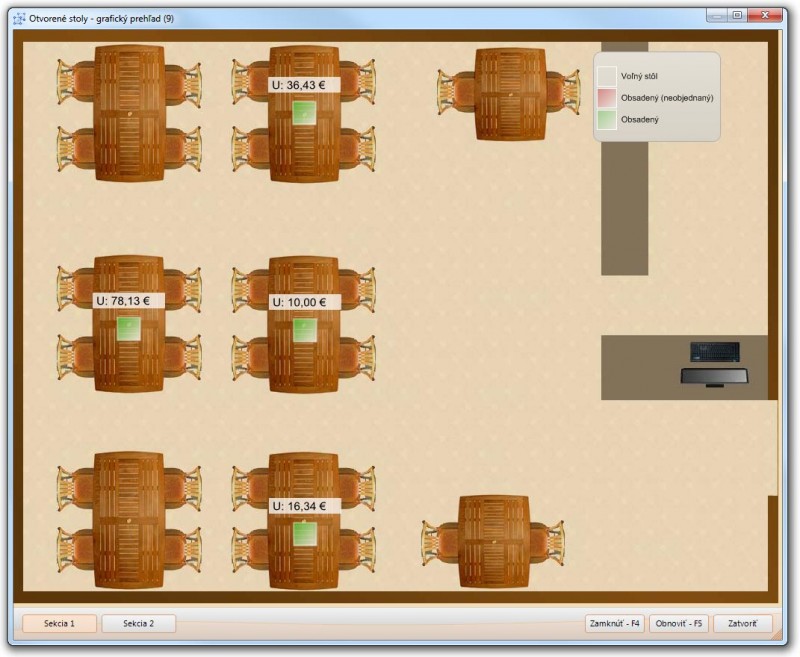Click the Voľný stôl legend swatch
This screenshot has height=657, width=800.
pyautogui.click(x=607, y=76)
